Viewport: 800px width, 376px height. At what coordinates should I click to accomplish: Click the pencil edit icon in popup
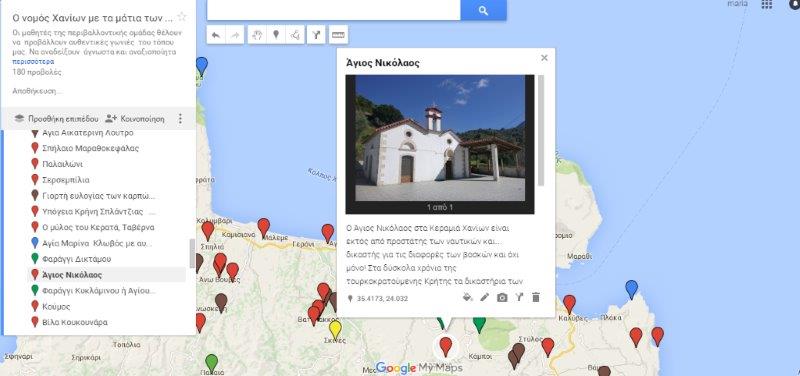tap(485, 297)
